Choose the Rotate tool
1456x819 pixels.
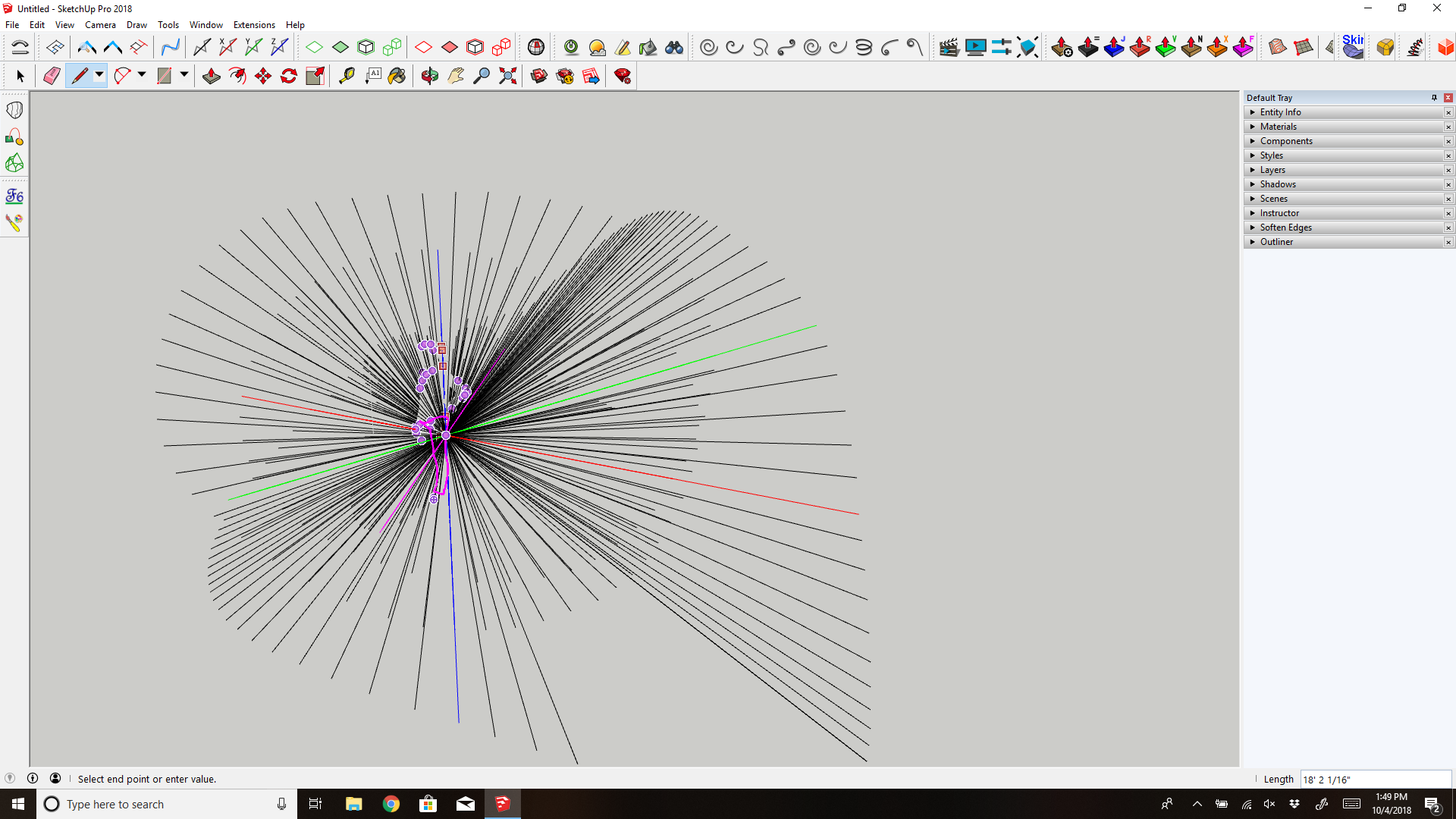coord(289,76)
